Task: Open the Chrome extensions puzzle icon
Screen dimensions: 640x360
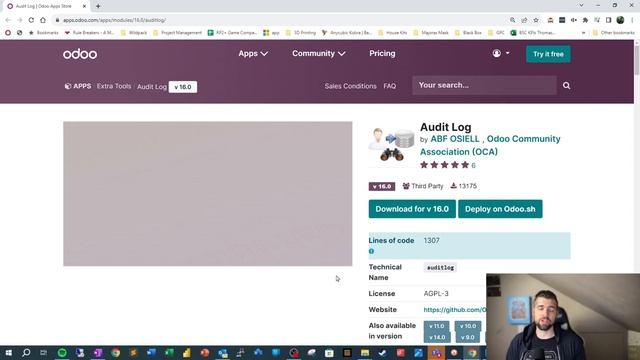Action: tap(585, 20)
